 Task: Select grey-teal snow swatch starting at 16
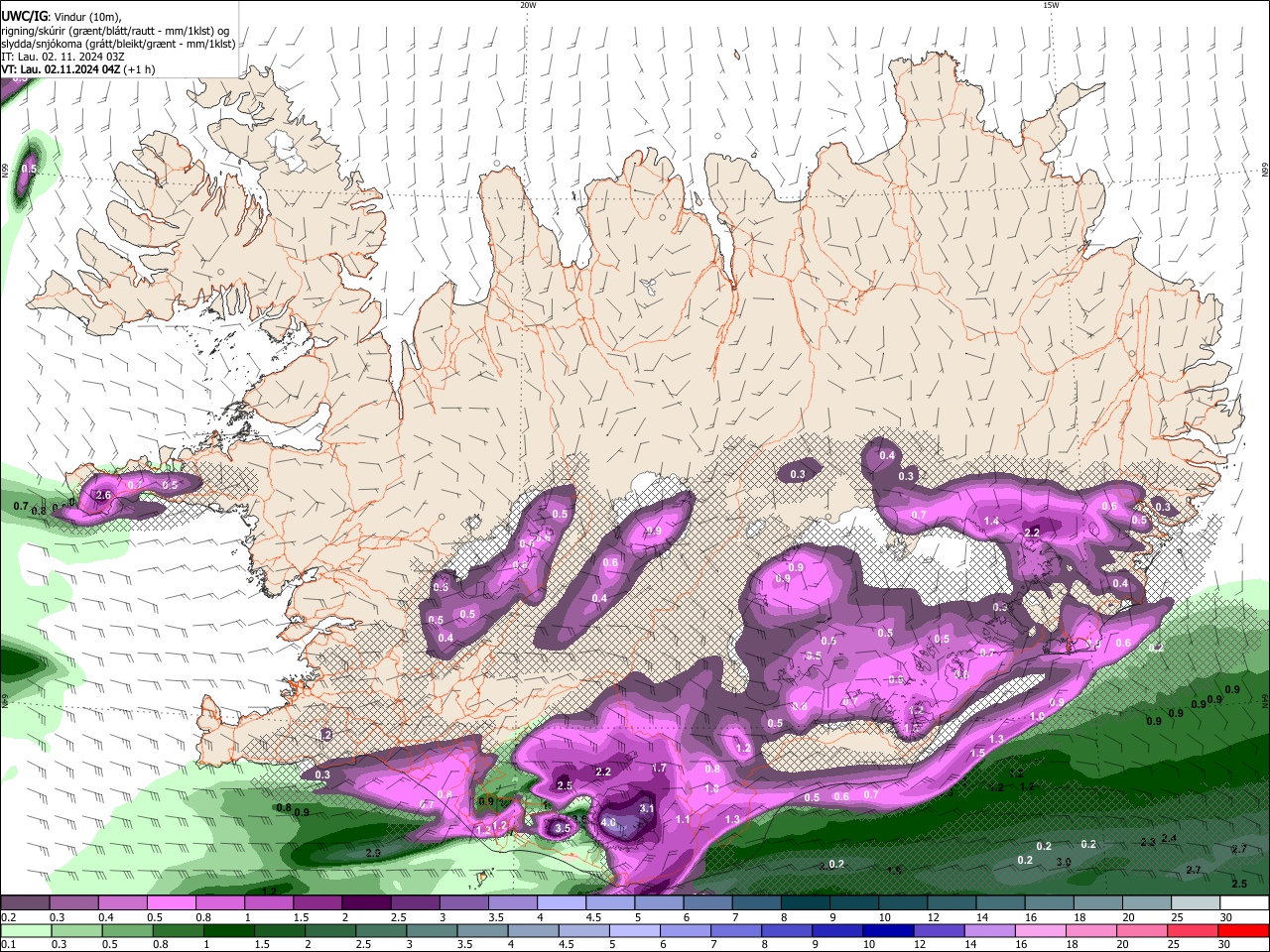pyautogui.click(x=1048, y=903)
